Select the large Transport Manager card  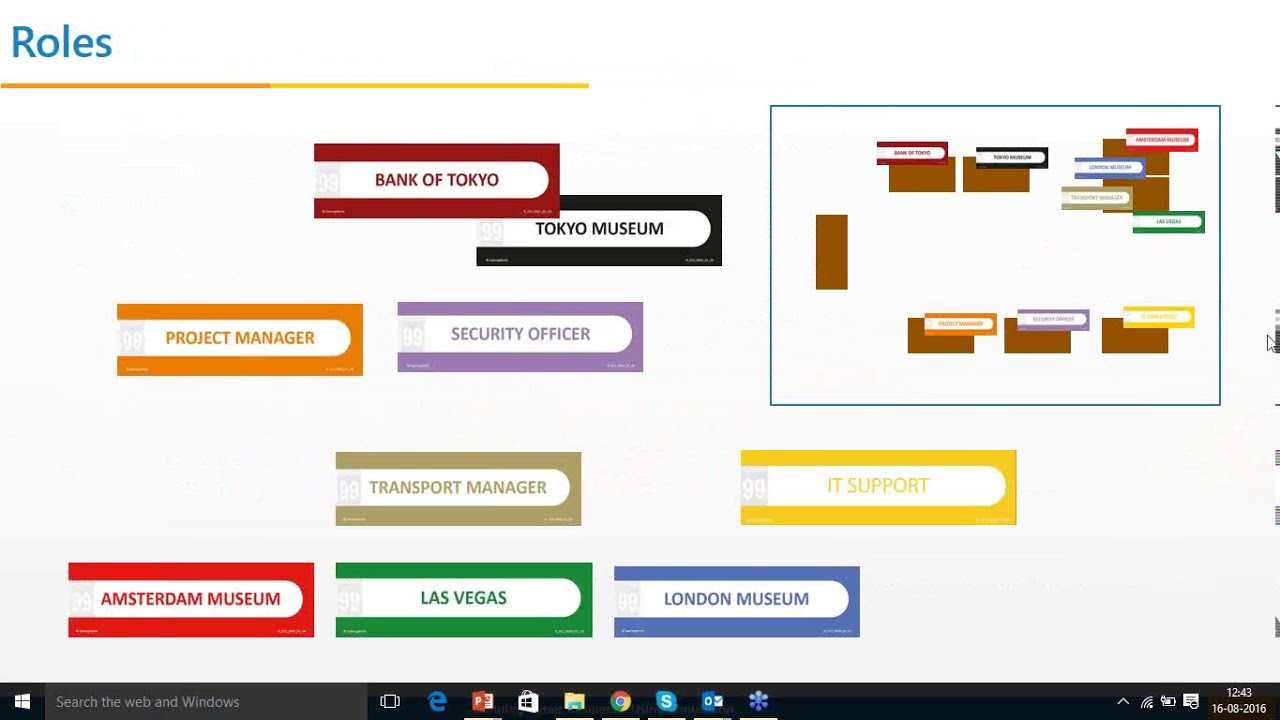[458, 489]
